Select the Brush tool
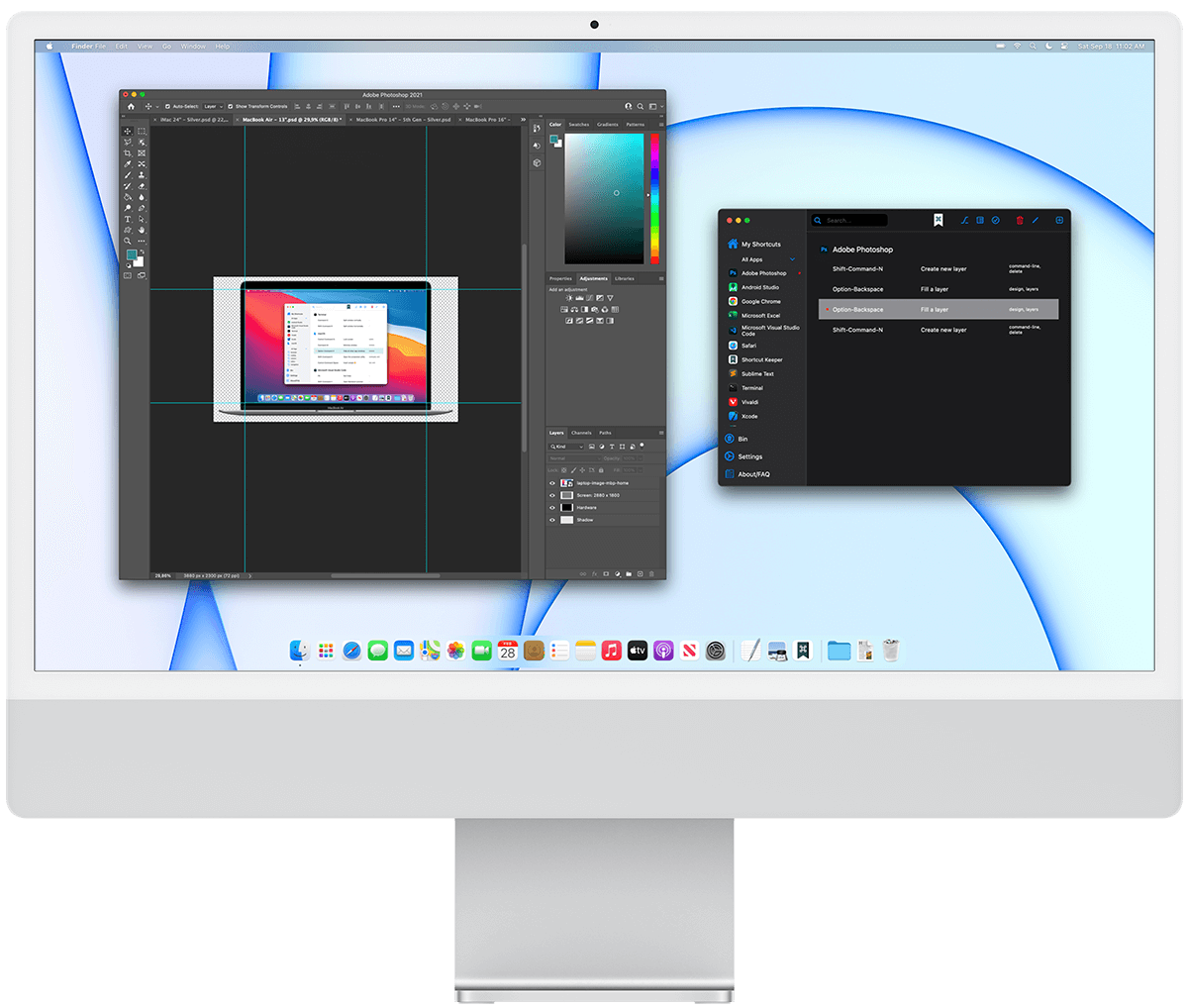The height and width of the screenshot is (1008, 1188). (128, 175)
